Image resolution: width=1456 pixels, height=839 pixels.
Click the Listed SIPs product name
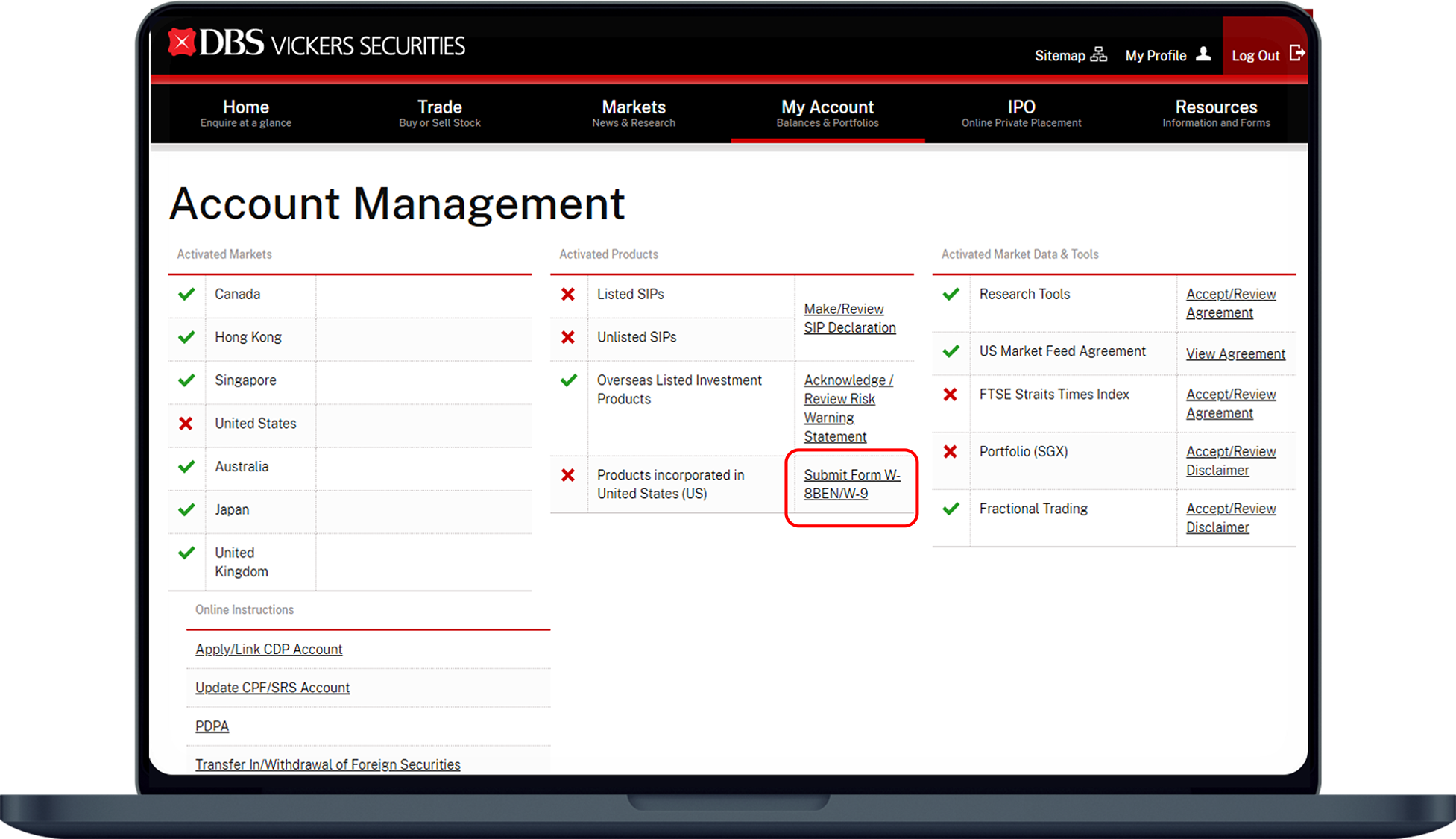pos(631,294)
